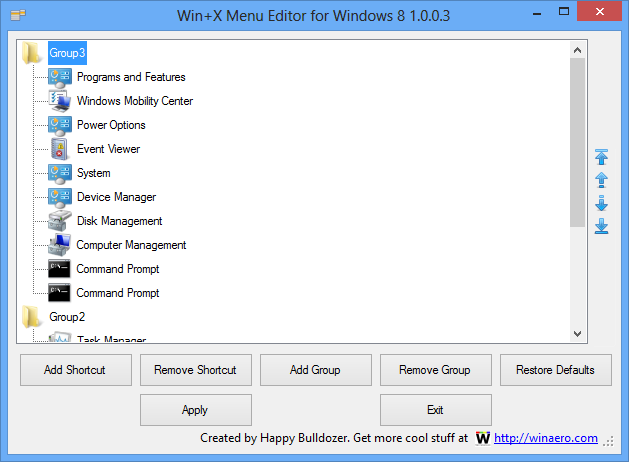Click the Windows Mobility Center icon

click(x=60, y=101)
